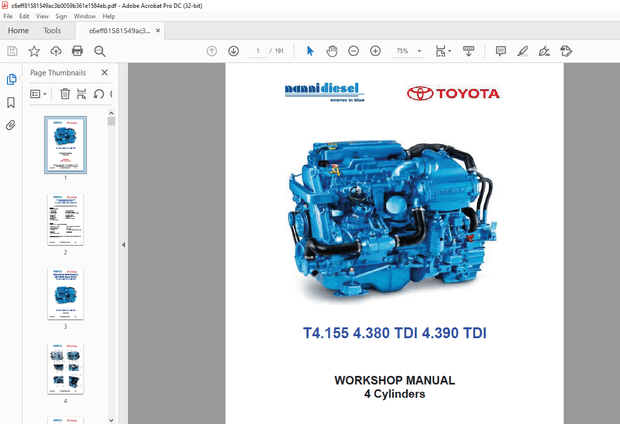Viewport: 620px width, 424px height.
Task: Open the find text magnifier icon
Action: 100,51
